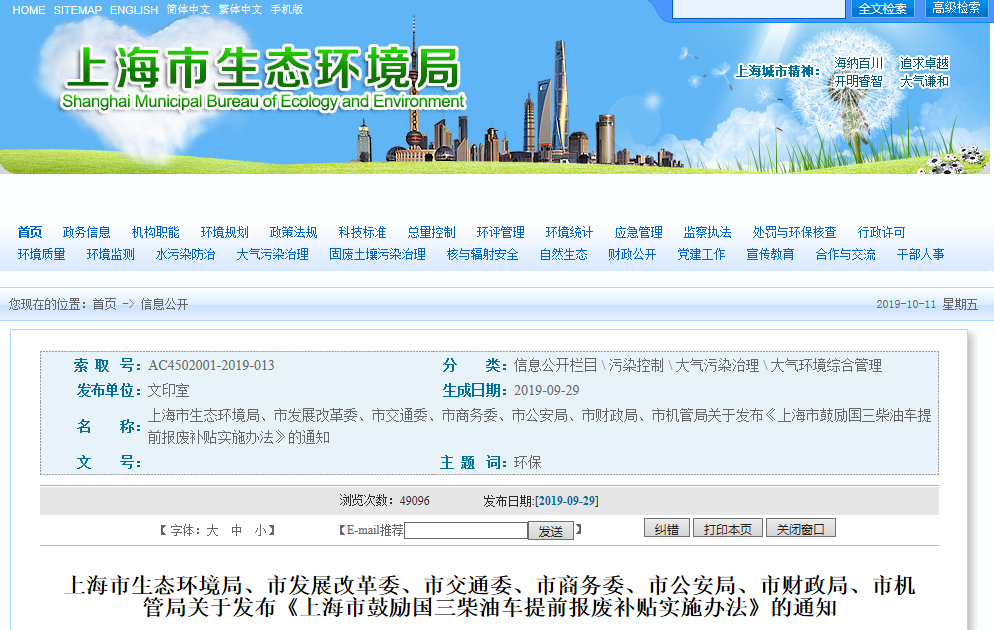Screen dimensions: 994x630
Task: Click the 上海市生态环境局 site logo
Action: click(262, 78)
